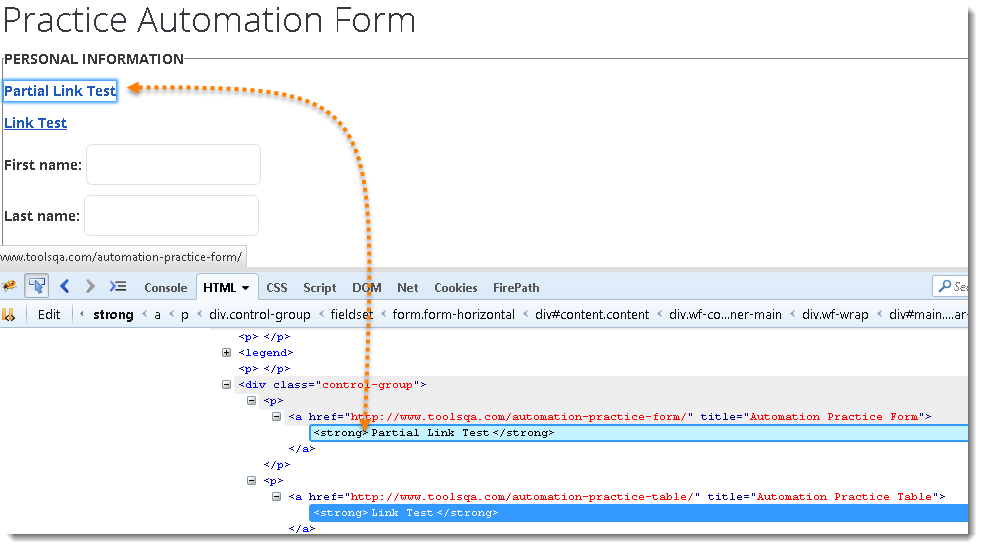The width and height of the screenshot is (983, 549).
Task: Switch to the CSS tab
Action: click(x=276, y=288)
